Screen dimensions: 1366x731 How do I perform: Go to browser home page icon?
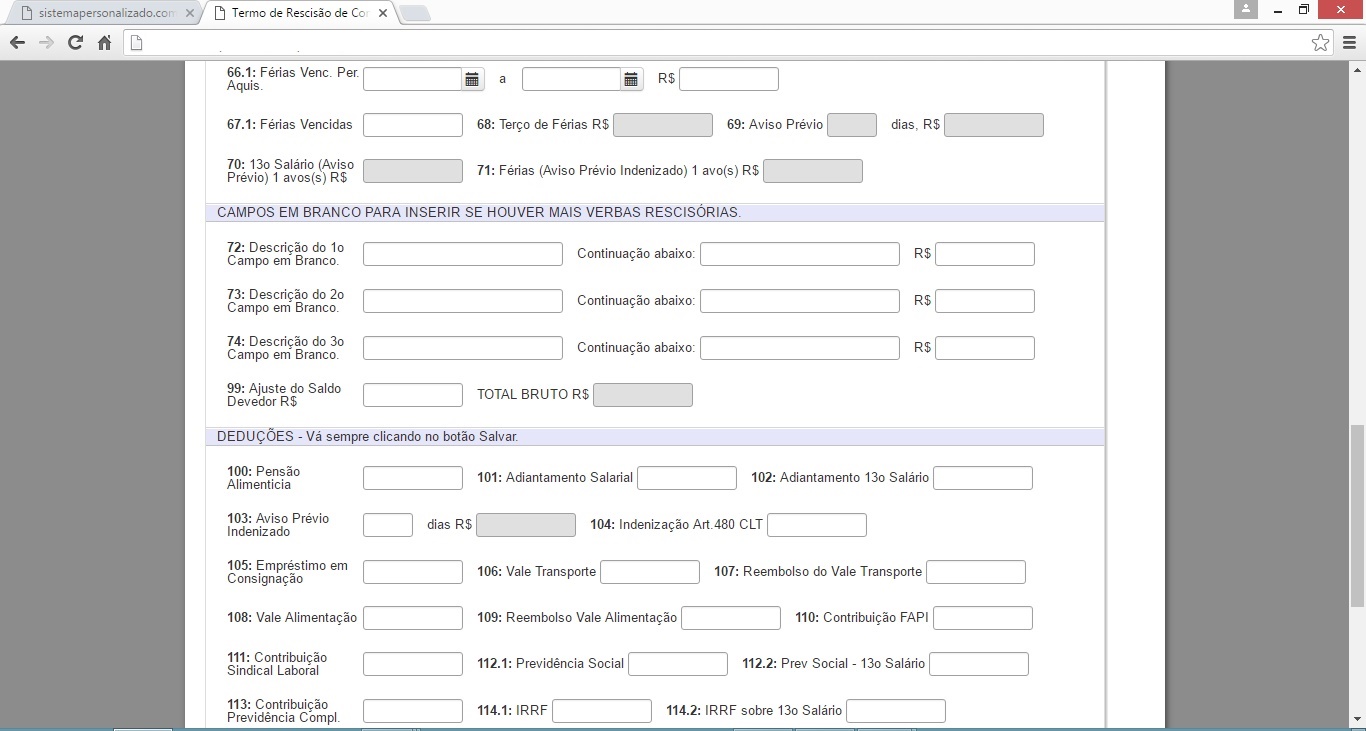pyautogui.click(x=104, y=43)
